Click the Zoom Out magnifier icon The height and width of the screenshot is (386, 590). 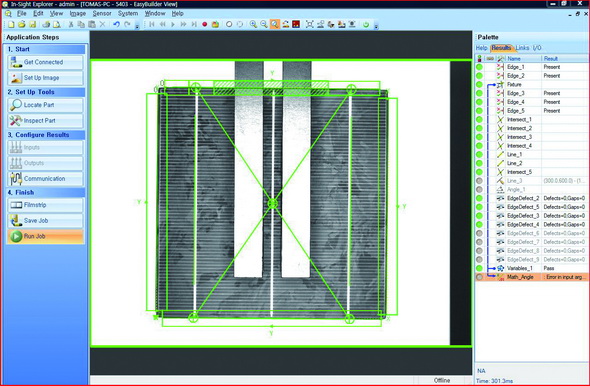(264, 24)
